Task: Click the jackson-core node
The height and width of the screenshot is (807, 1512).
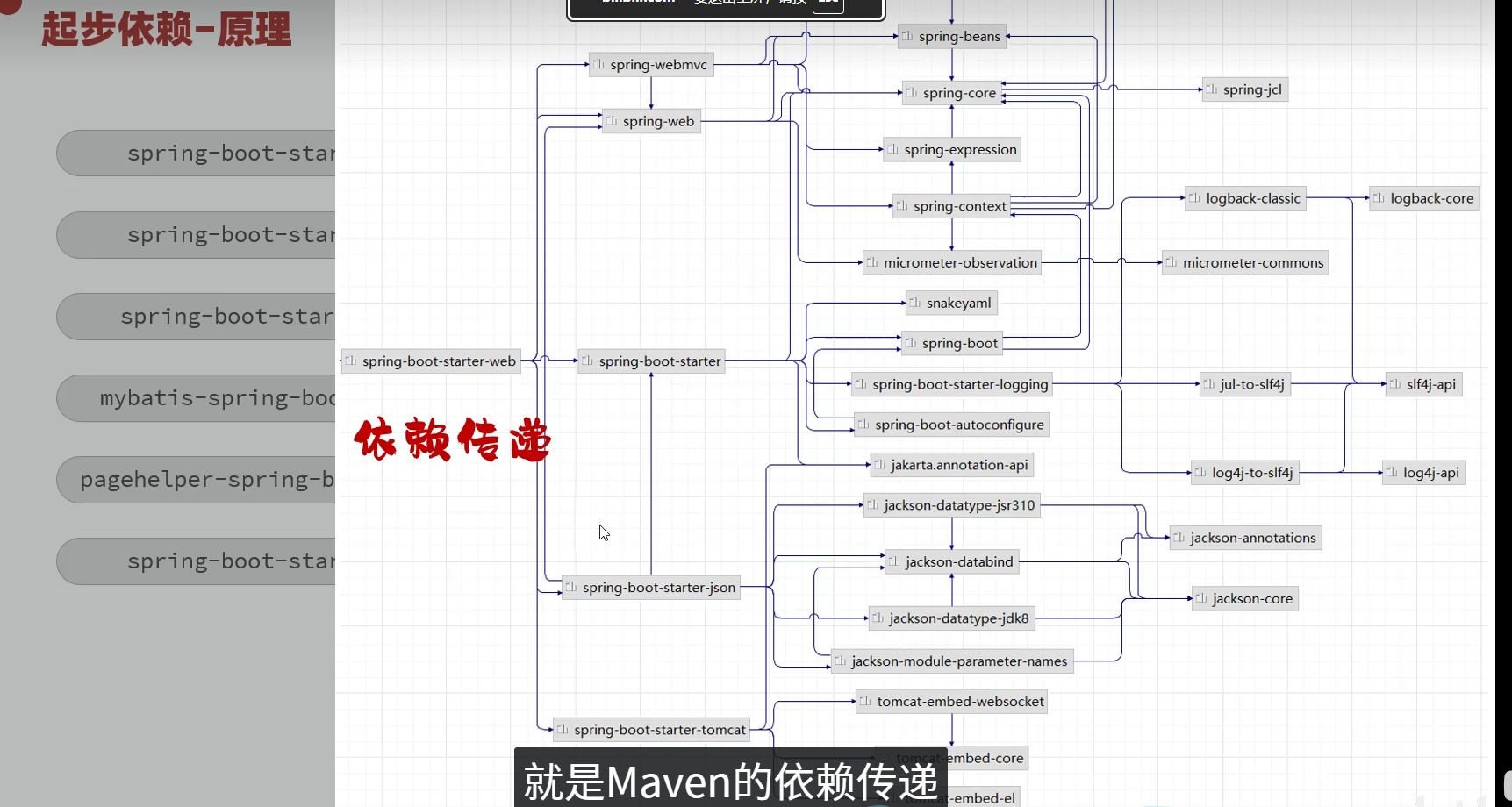Action: pos(1245,599)
